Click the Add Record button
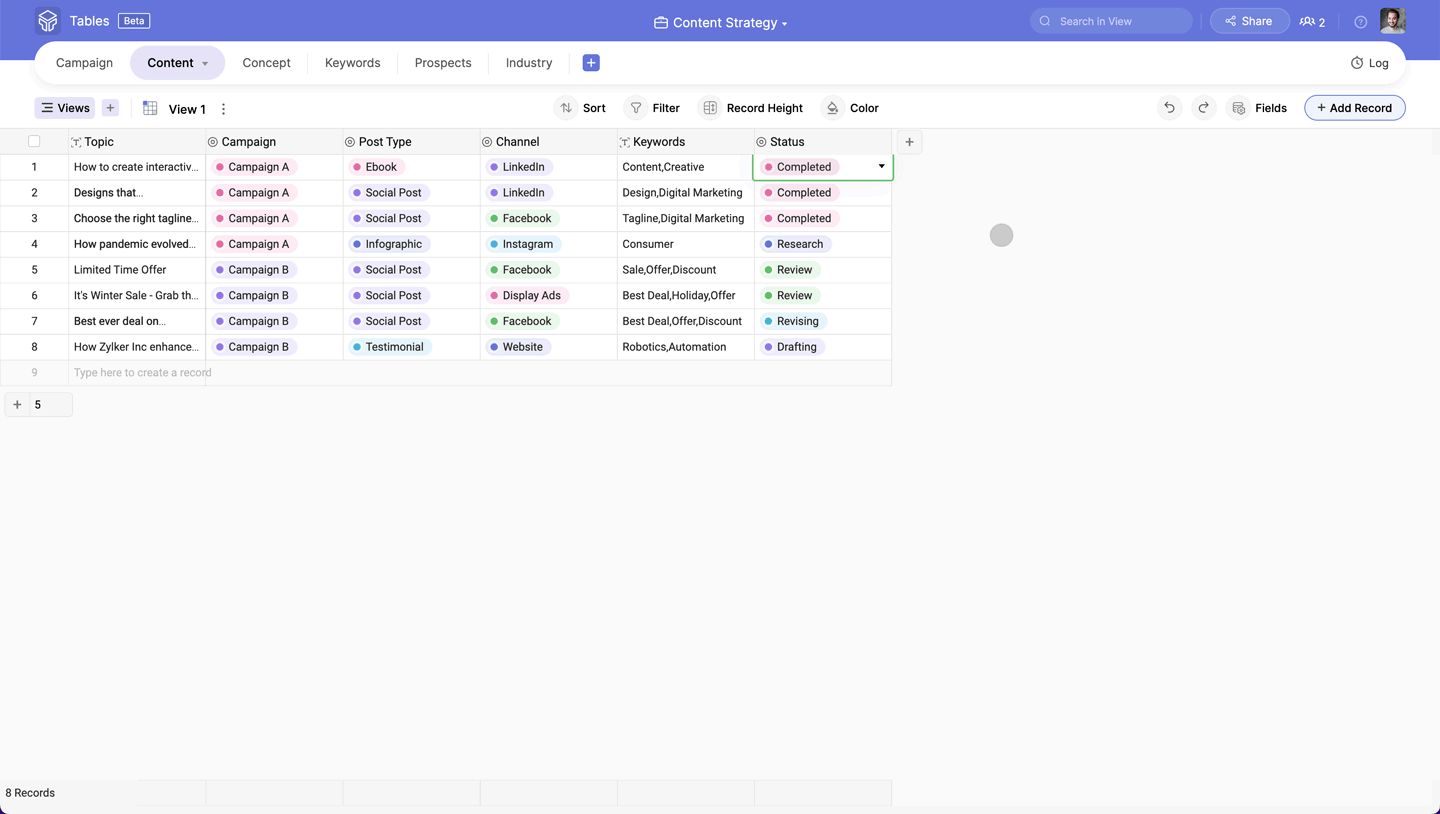Screen dimensions: 1440x814 click(x=1354, y=108)
